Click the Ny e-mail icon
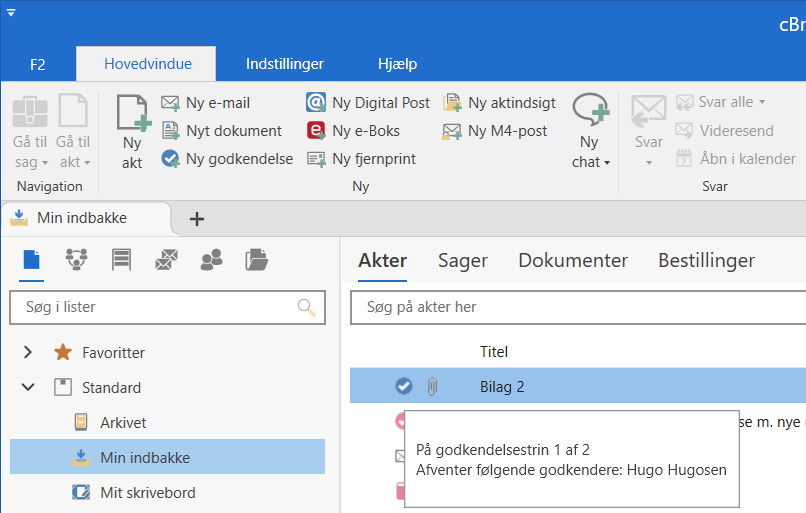The width and height of the screenshot is (806, 513). point(170,103)
